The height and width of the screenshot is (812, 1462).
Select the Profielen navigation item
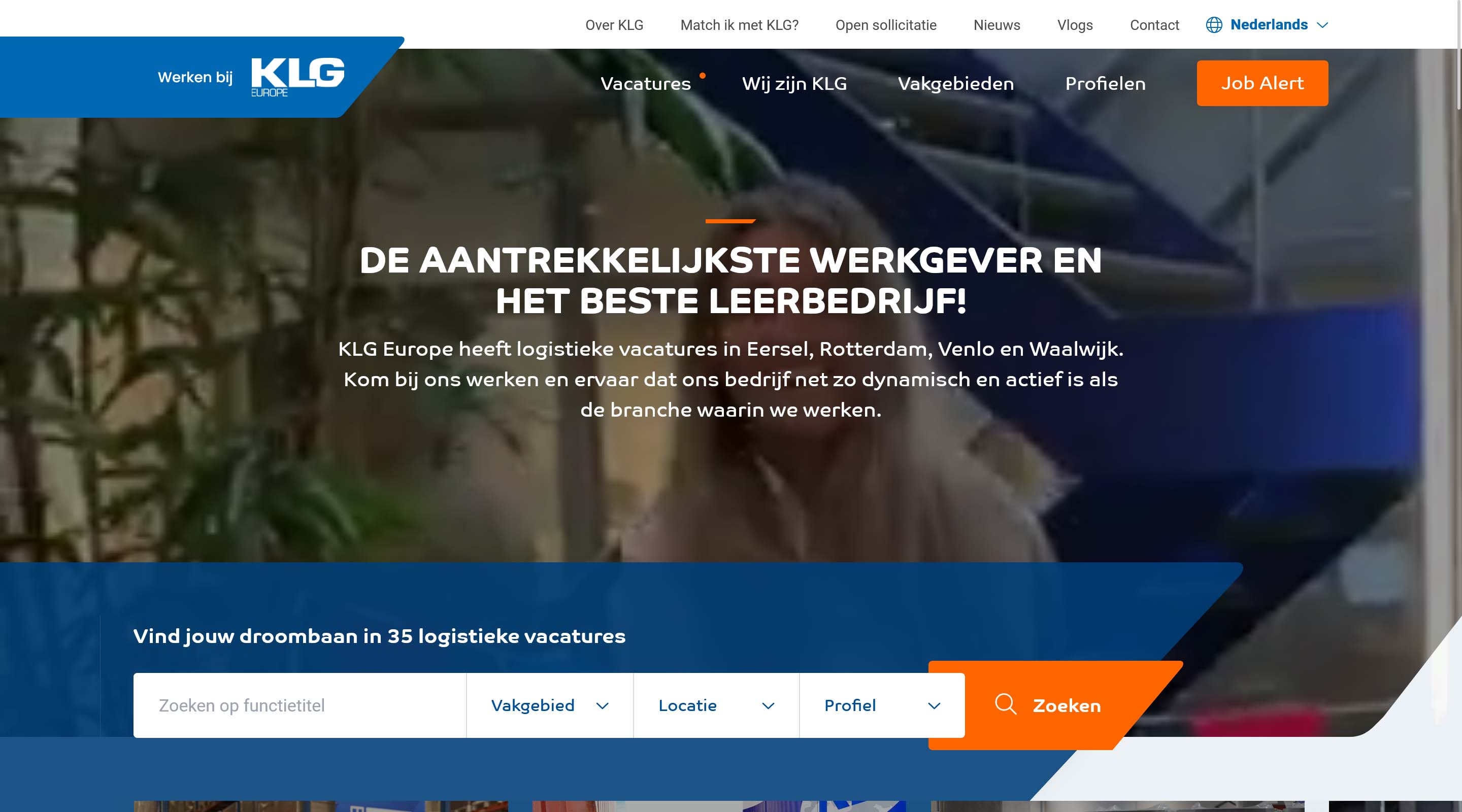tap(1105, 83)
